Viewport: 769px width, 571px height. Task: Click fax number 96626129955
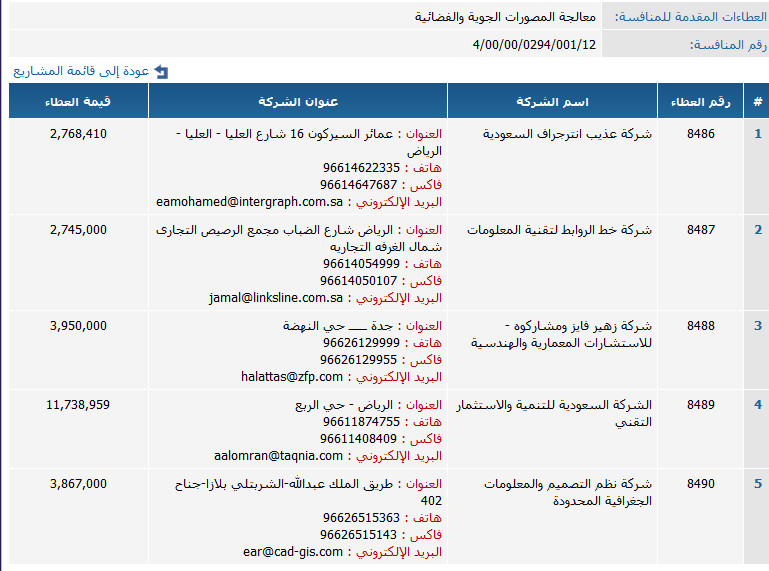tap(359, 360)
